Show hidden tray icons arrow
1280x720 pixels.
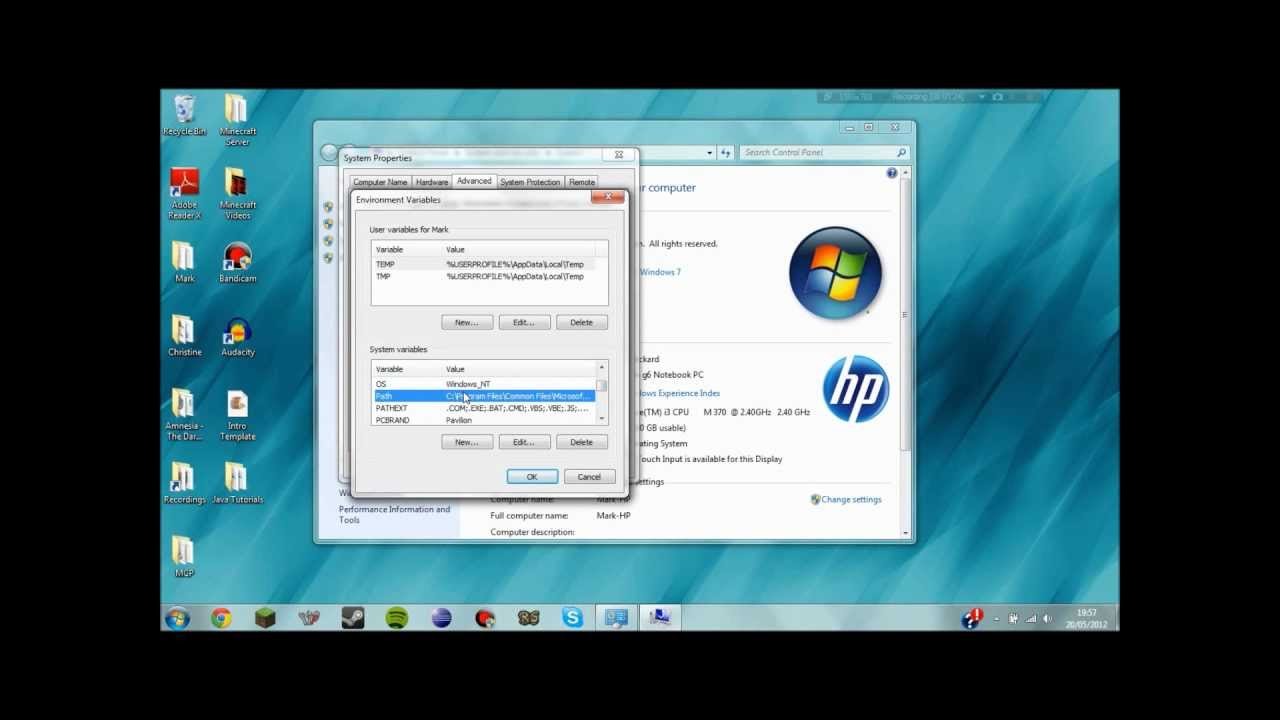pos(996,620)
